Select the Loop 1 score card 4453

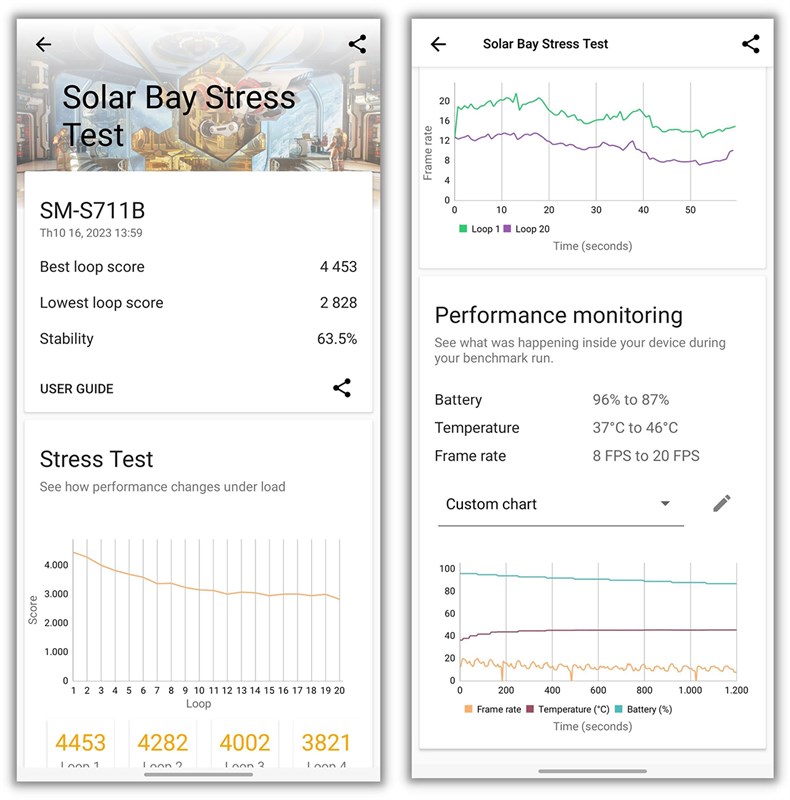[80, 744]
